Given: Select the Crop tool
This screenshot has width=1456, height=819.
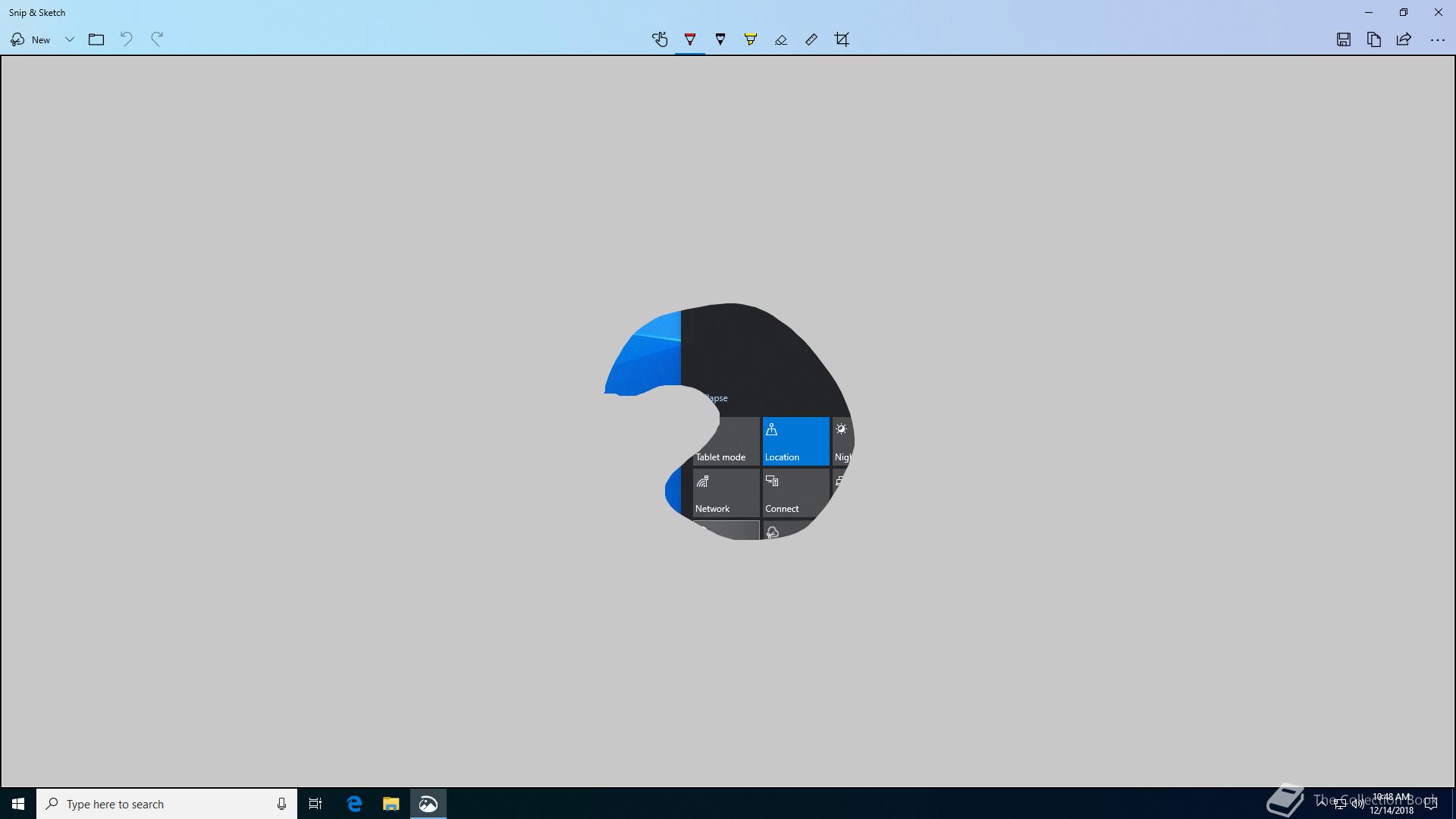Looking at the screenshot, I should coord(842,39).
